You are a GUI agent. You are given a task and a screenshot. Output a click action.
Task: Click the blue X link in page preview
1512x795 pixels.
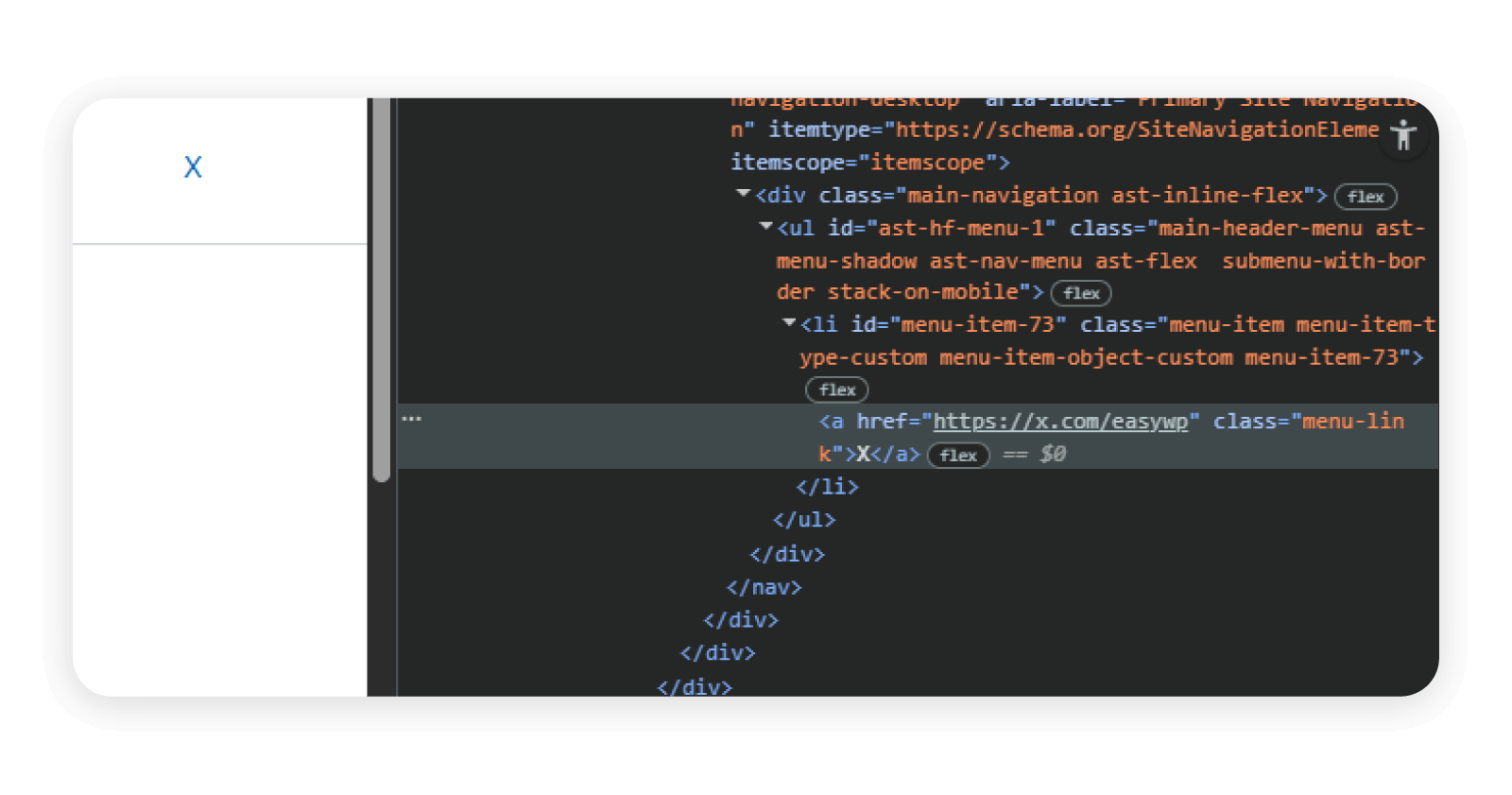point(193,167)
